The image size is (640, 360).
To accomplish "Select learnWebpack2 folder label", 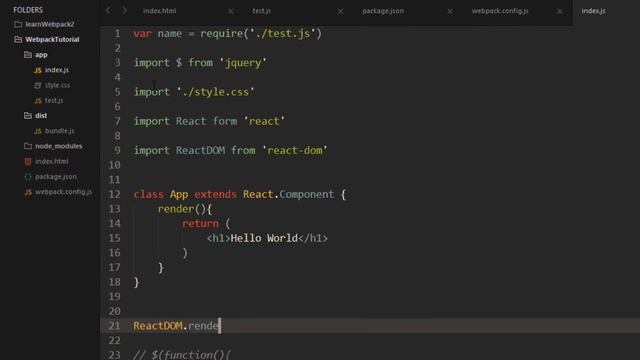I will (50, 24).
